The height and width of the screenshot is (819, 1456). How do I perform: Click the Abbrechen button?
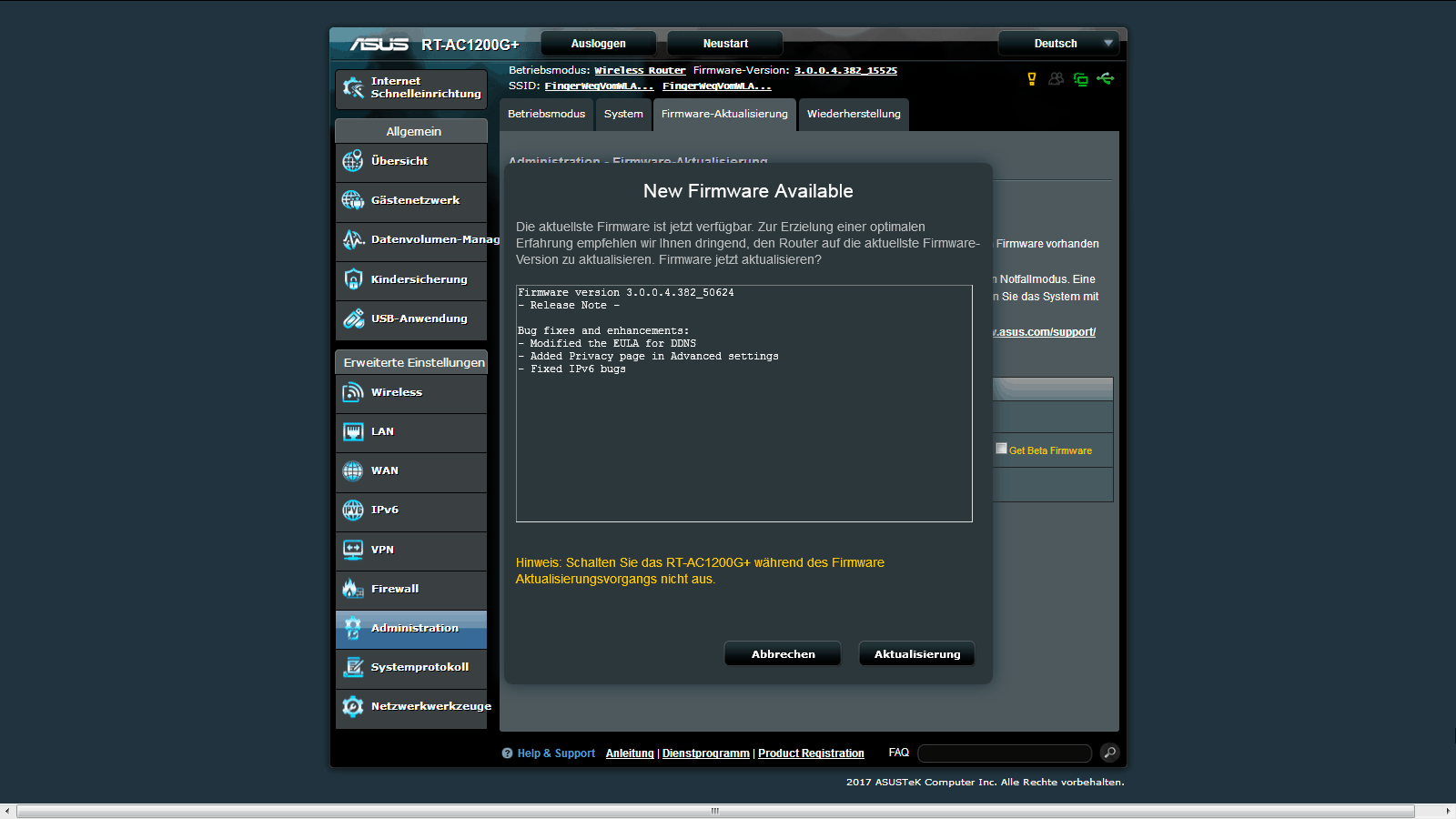coord(783,654)
